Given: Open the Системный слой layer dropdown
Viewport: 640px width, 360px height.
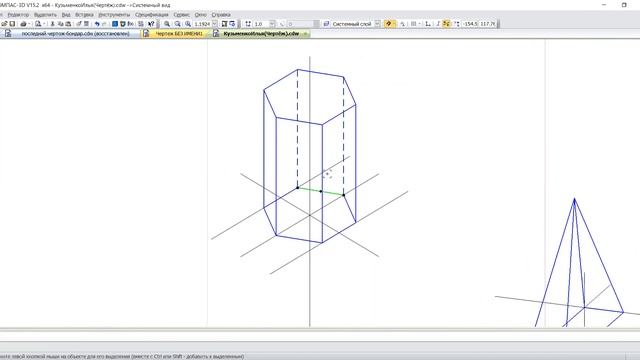Looking at the screenshot, I should click(377, 24).
